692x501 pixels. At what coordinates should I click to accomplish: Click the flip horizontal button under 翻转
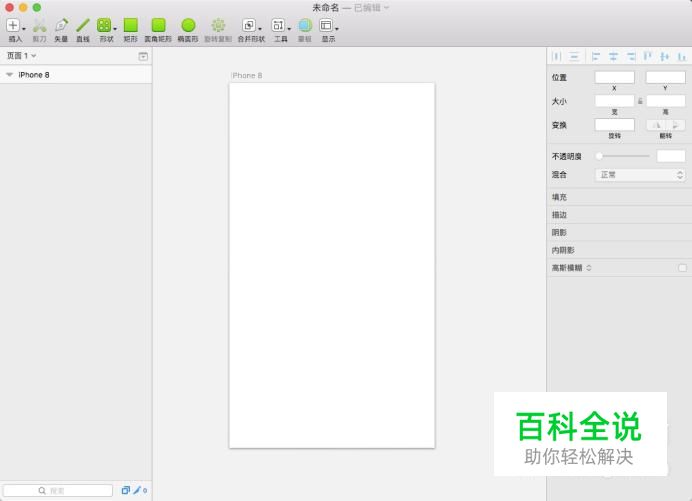click(x=656, y=125)
